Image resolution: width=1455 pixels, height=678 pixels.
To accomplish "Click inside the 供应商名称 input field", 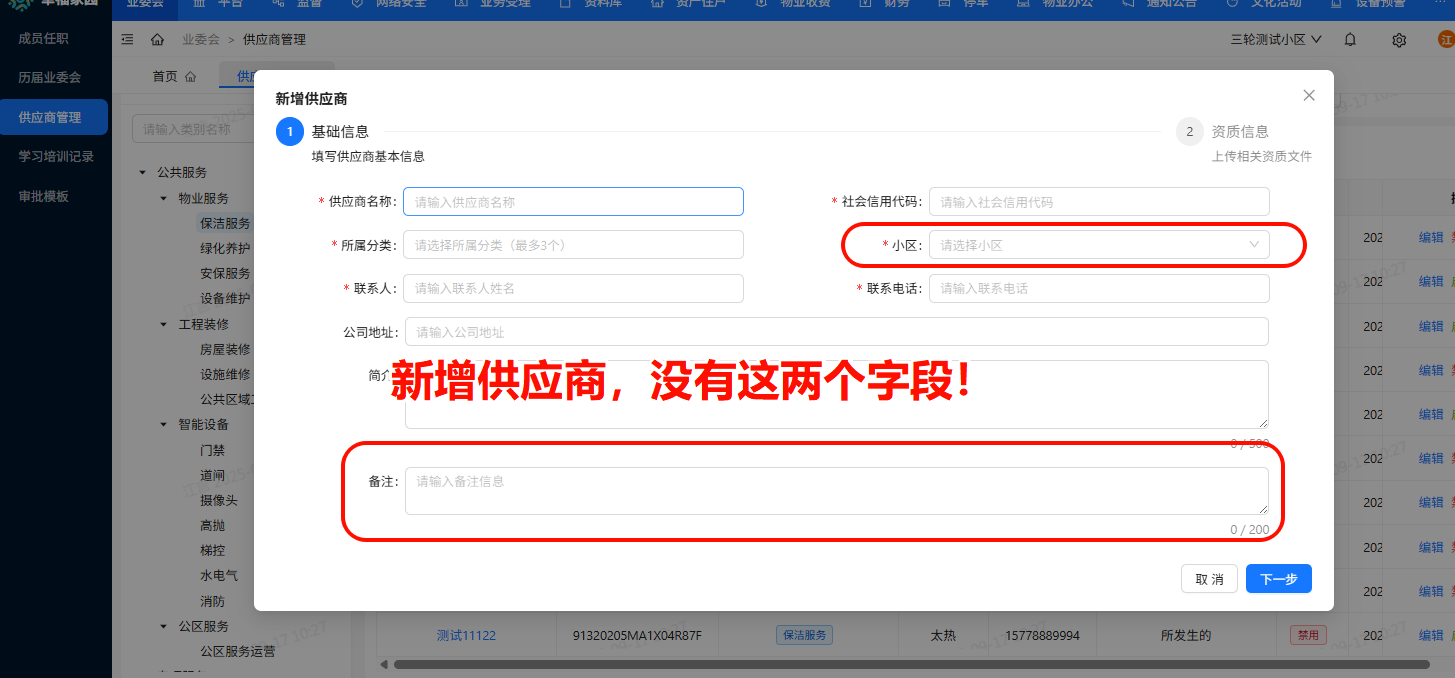I will point(573,201).
